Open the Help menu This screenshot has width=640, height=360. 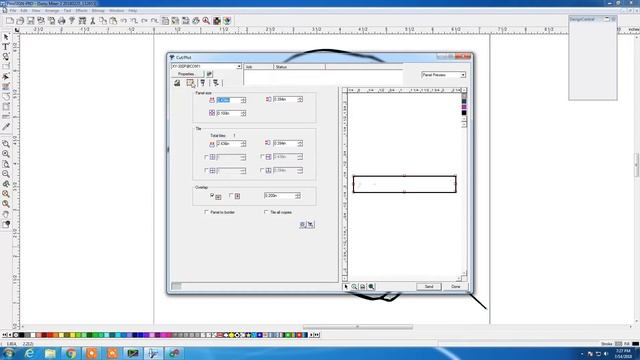133,11
